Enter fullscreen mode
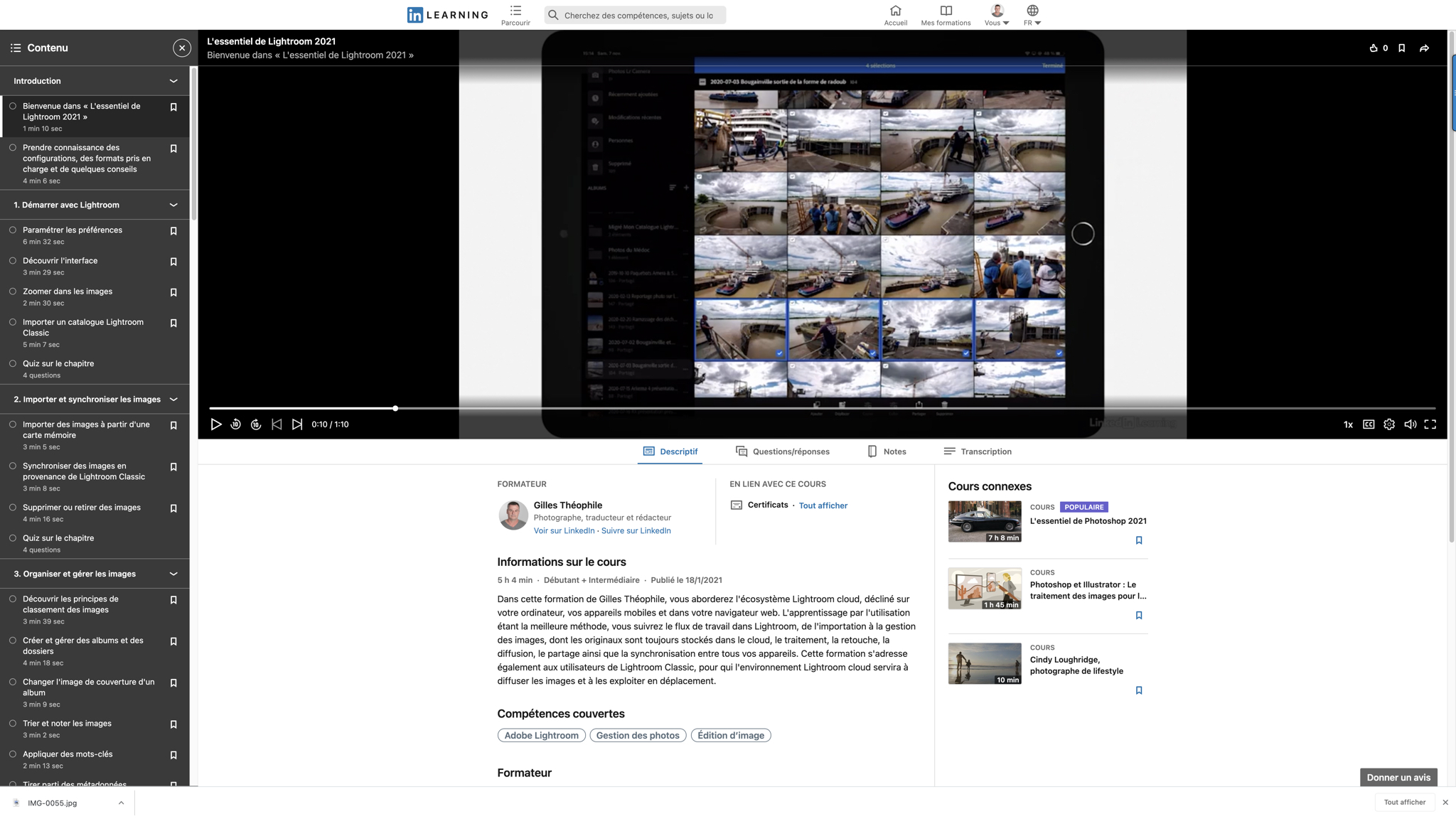Screen dimensions: 1456x819 click(x=1430, y=424)
